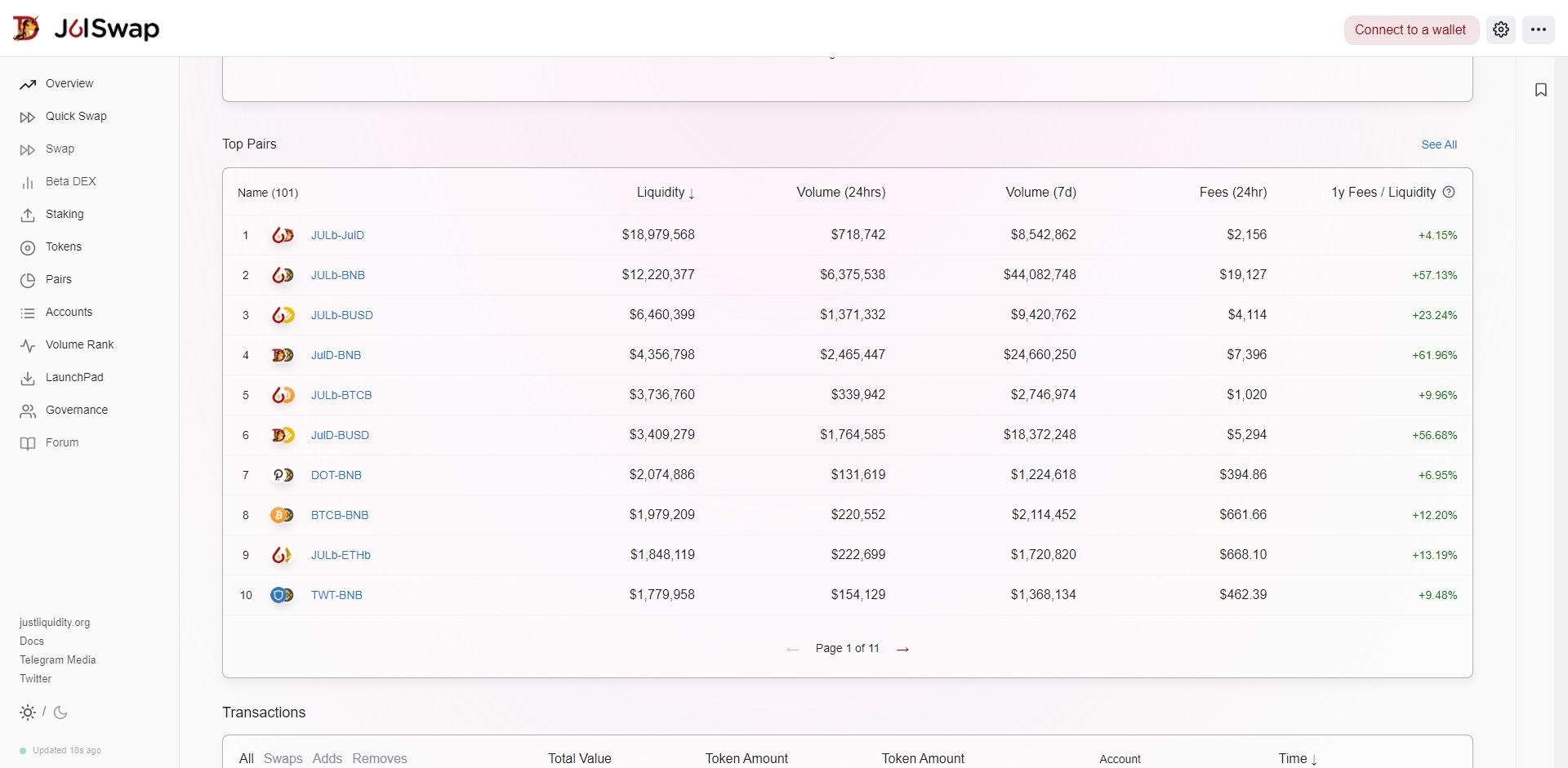Viewport: 1568px width, 768px height.
Task: Open the Docs link in sidebar footer
Action: tap(32, 641)
